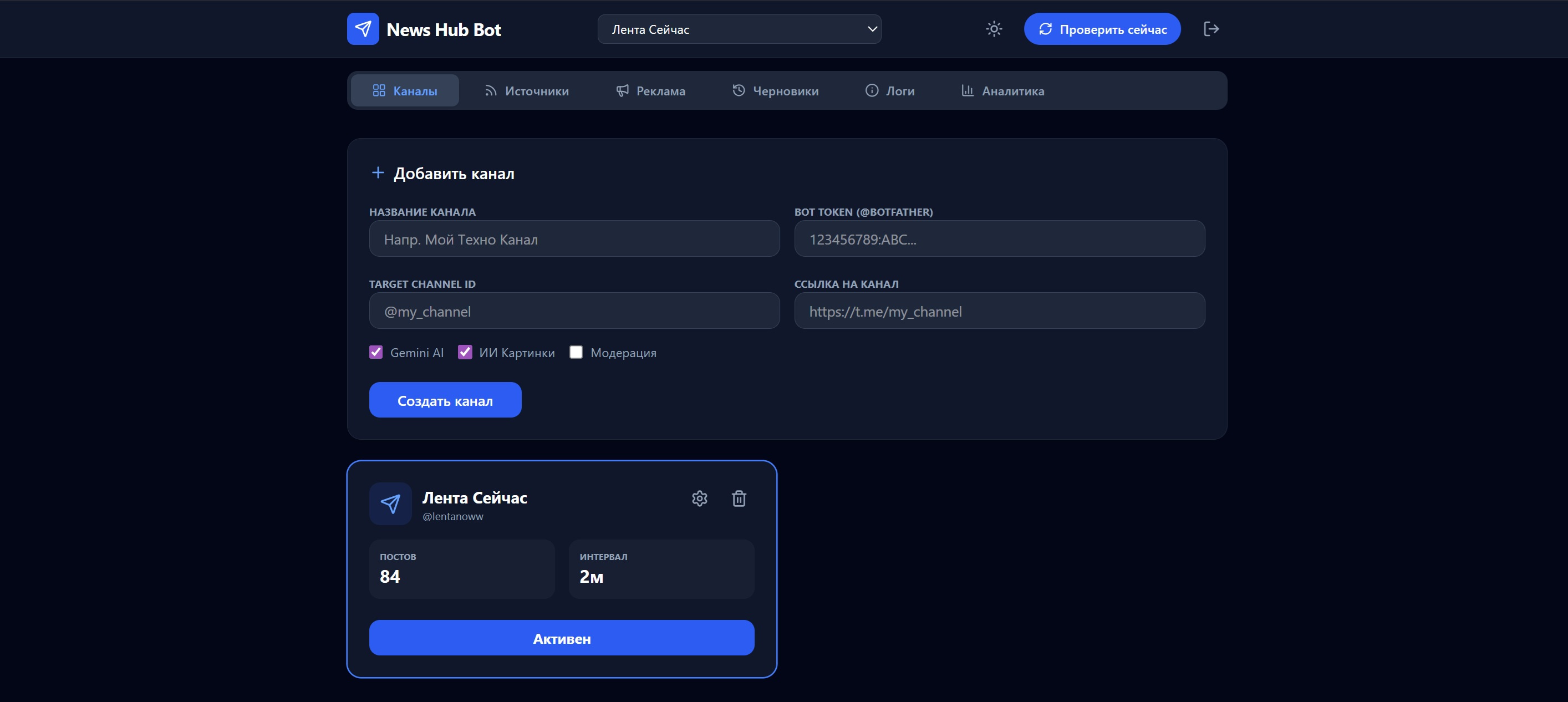Click the paper plane channel avatar
This screenshot has height=702, width=1568.
390,503
